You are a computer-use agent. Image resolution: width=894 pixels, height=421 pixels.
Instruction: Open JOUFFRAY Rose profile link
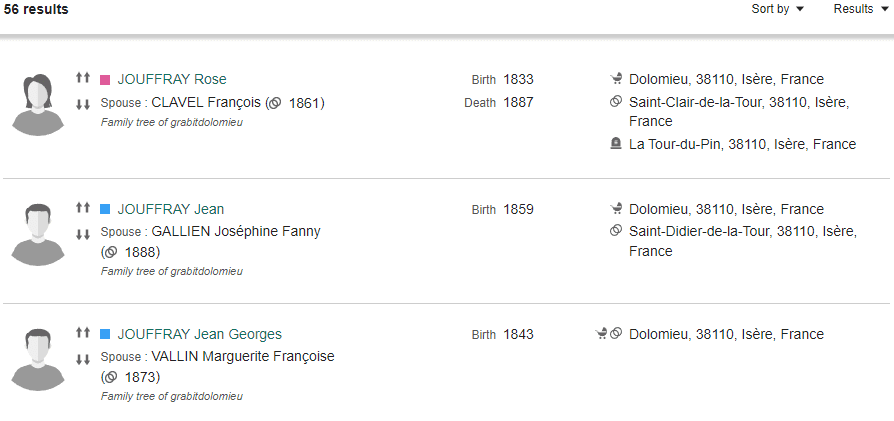172,79
